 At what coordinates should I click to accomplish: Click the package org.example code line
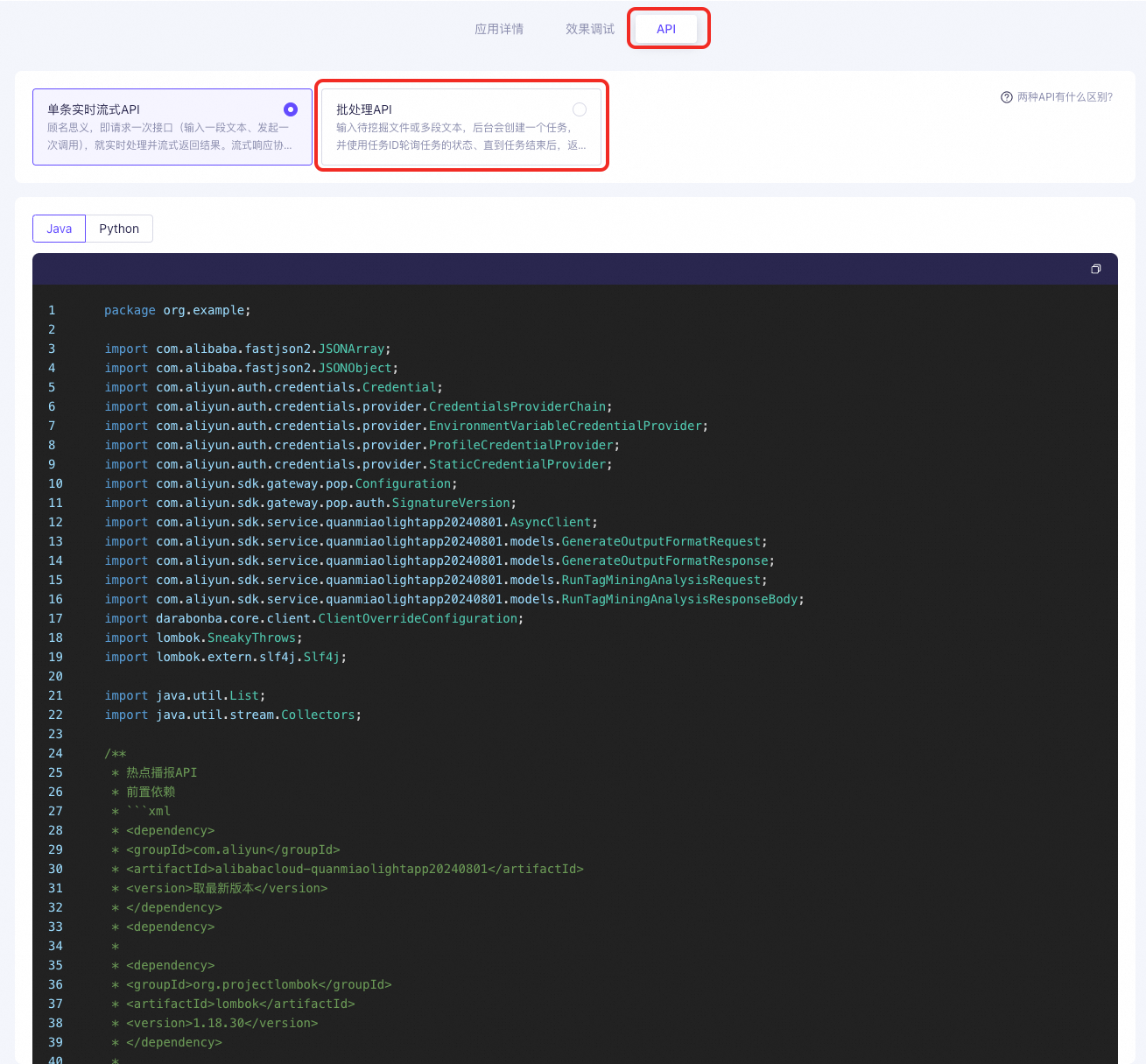(177, 310)
